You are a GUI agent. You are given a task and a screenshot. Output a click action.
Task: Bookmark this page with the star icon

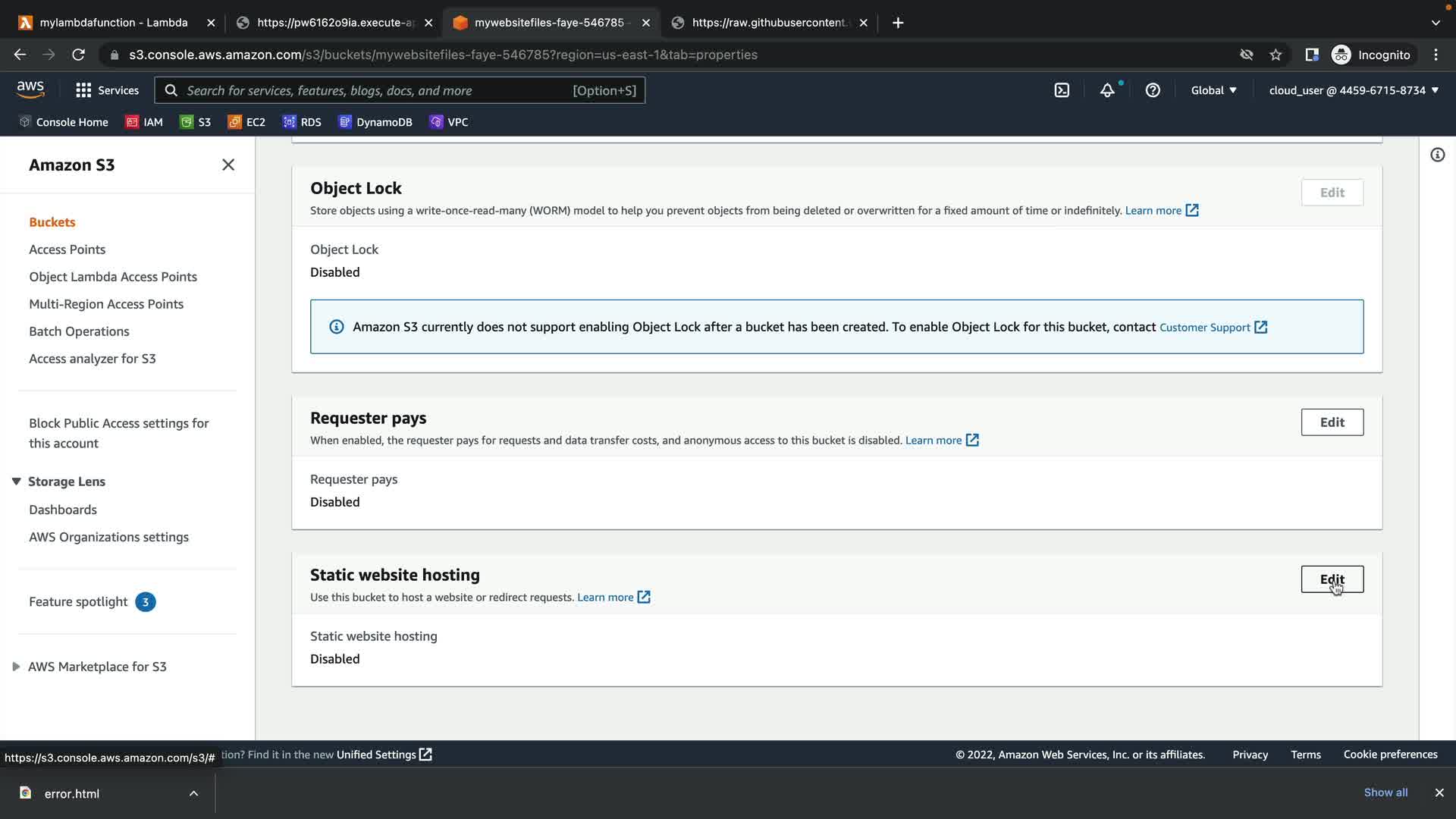tap(1276, 55)
